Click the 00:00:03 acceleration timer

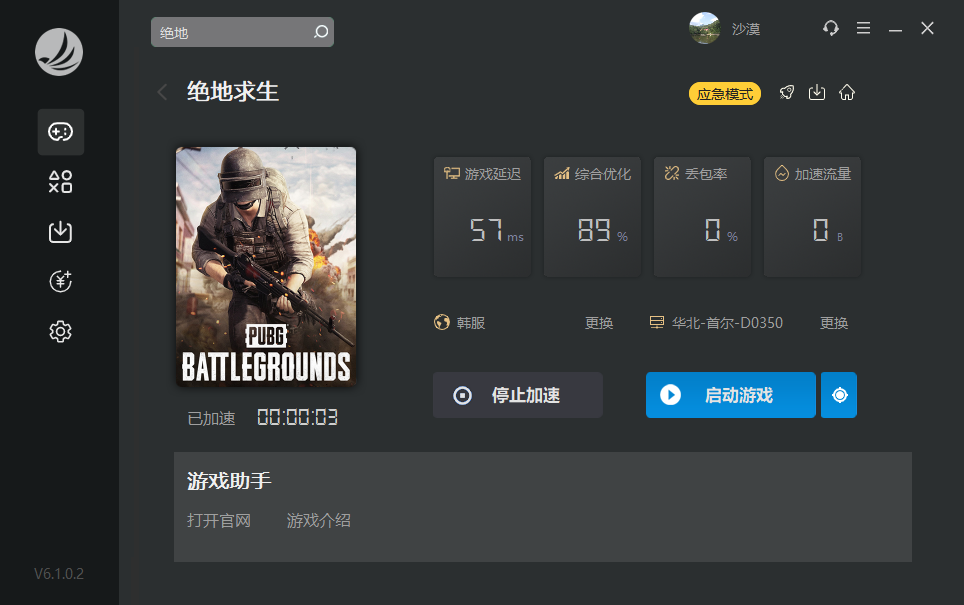click(298, 417)
